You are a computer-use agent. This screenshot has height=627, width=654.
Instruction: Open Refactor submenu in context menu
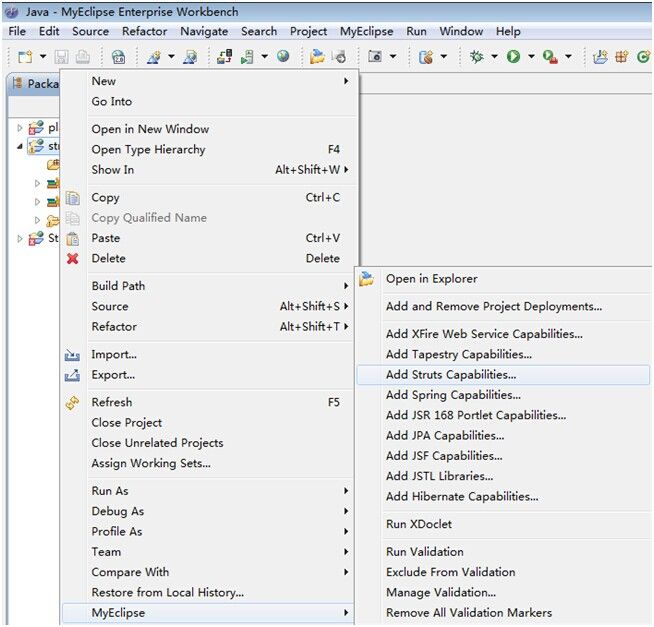209,327
